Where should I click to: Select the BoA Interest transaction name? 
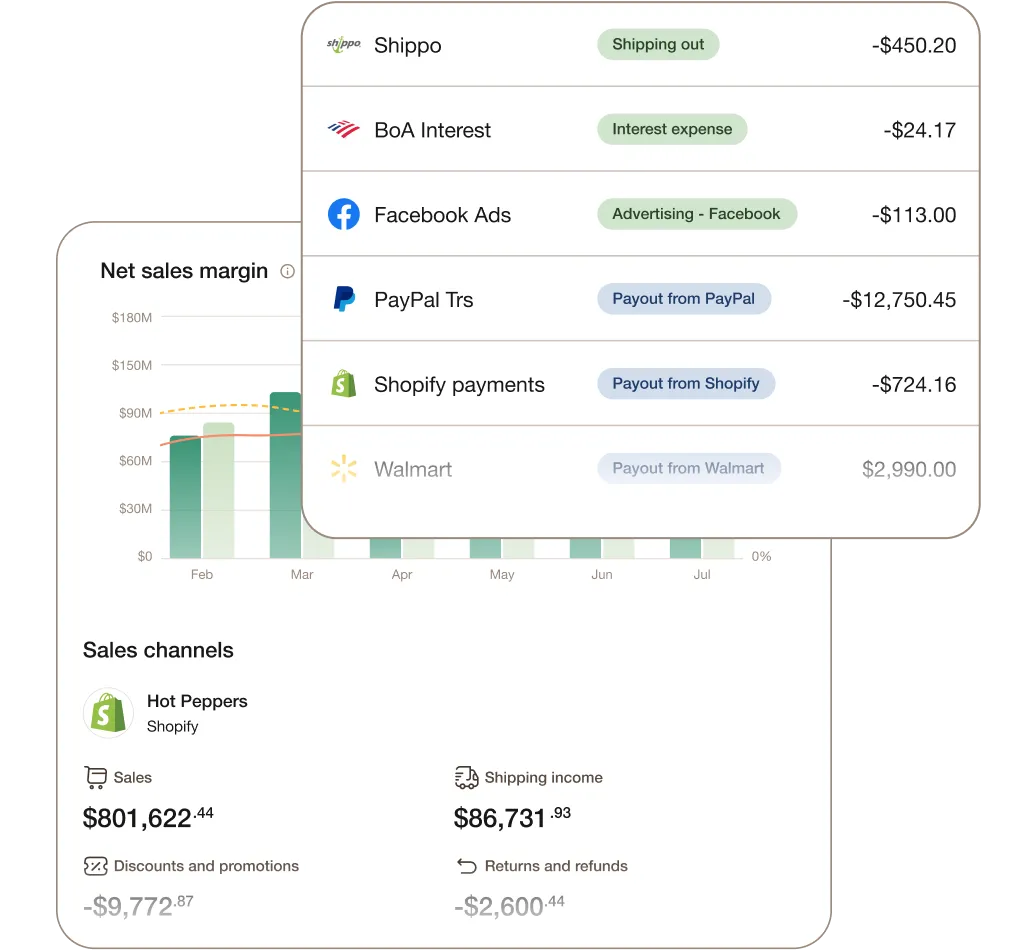(432, 130)
